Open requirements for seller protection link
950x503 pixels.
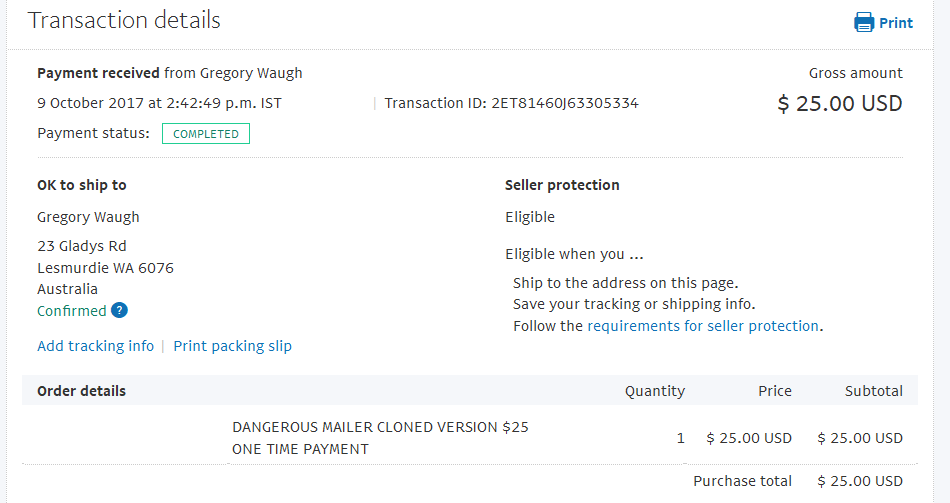point(703,326)
